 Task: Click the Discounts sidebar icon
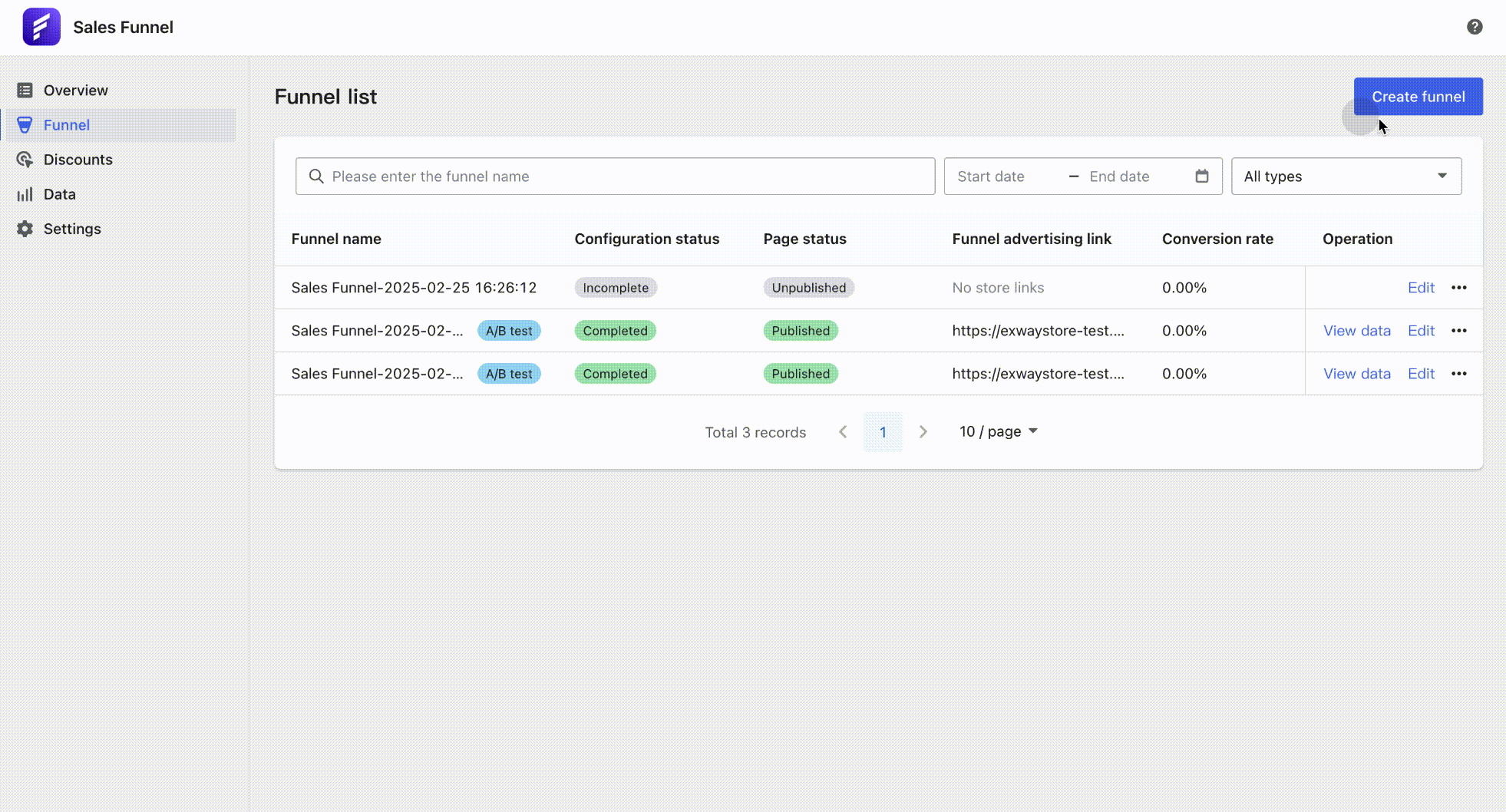(25, 160)
